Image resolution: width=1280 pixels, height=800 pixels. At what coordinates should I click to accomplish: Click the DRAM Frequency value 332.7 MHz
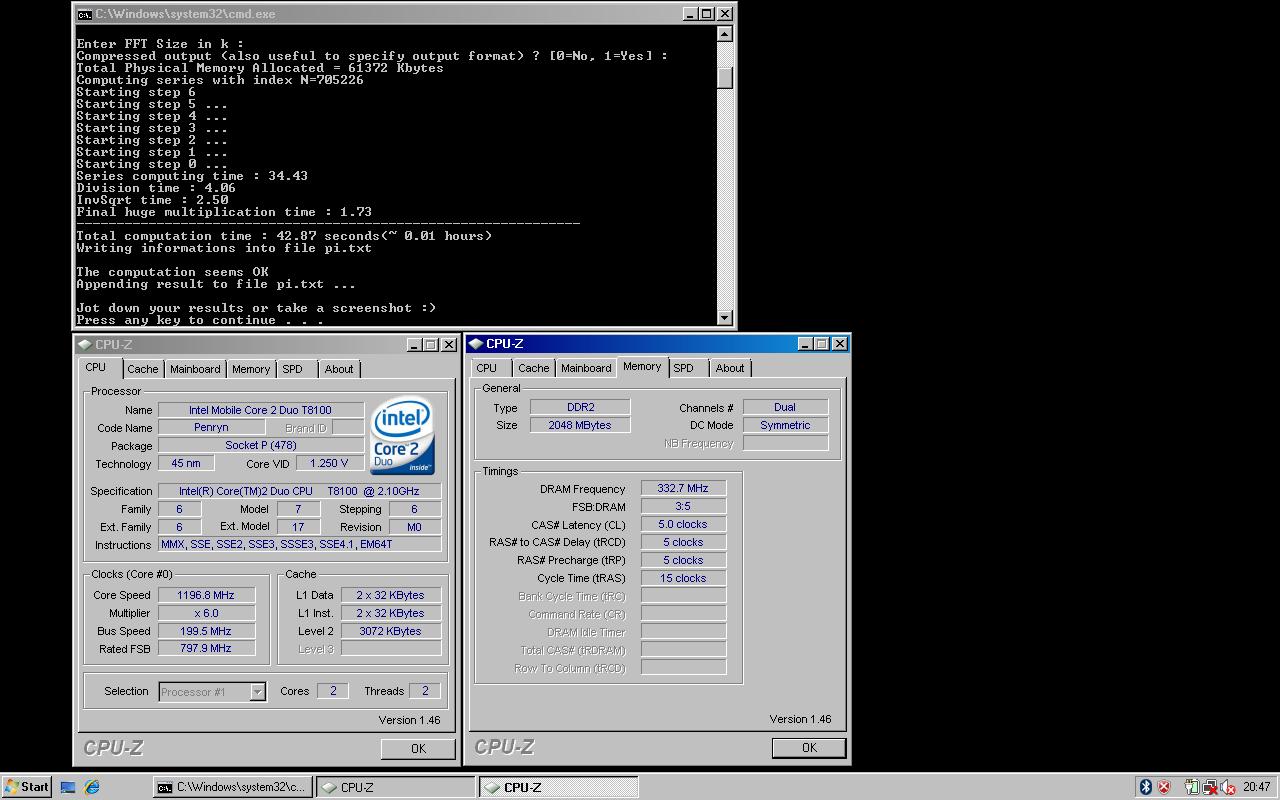click(683, 488)
